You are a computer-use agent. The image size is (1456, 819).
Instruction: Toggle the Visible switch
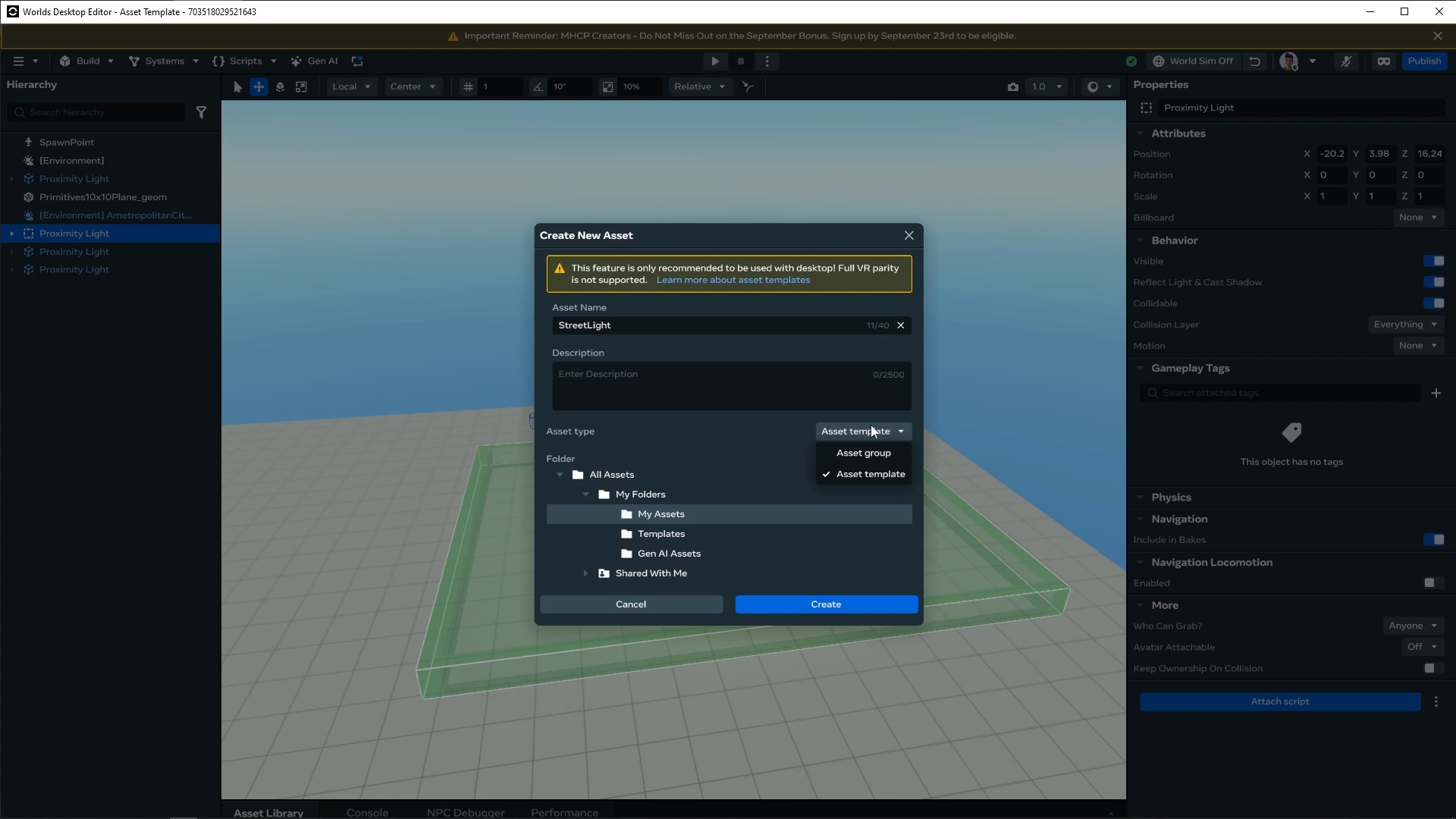coord(1433,261)
